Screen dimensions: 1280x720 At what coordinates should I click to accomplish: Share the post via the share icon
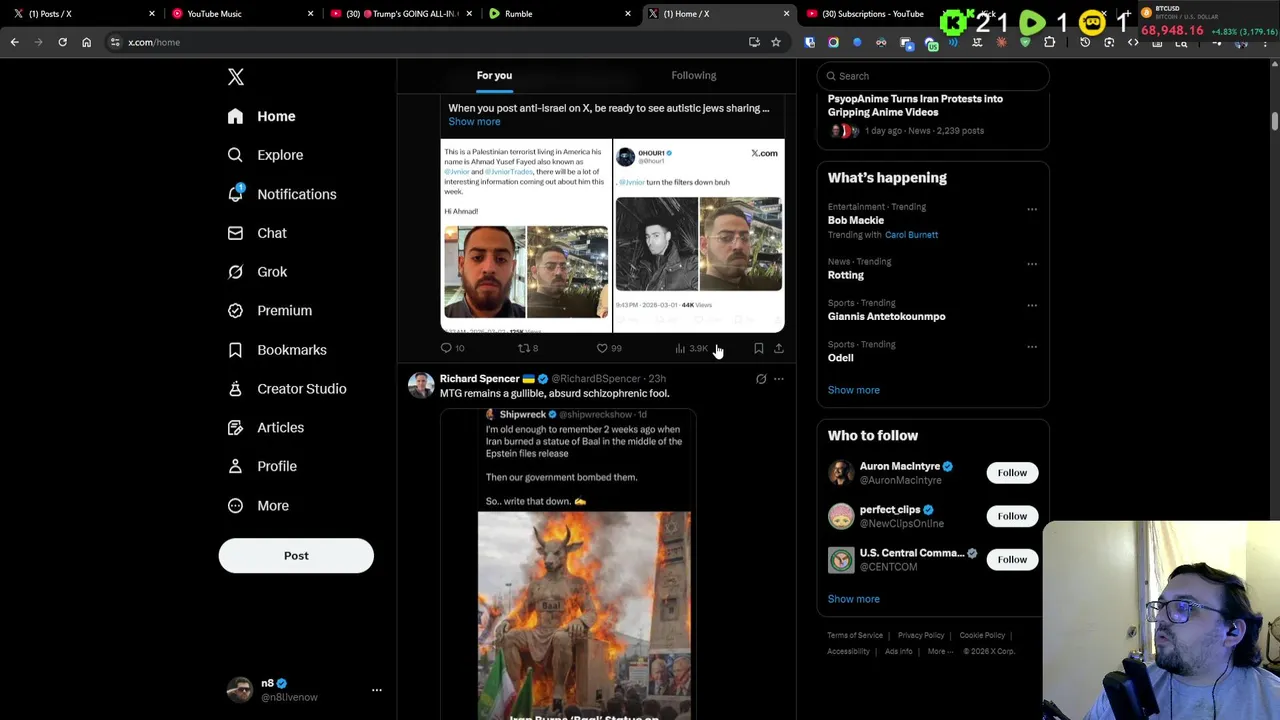779,348
